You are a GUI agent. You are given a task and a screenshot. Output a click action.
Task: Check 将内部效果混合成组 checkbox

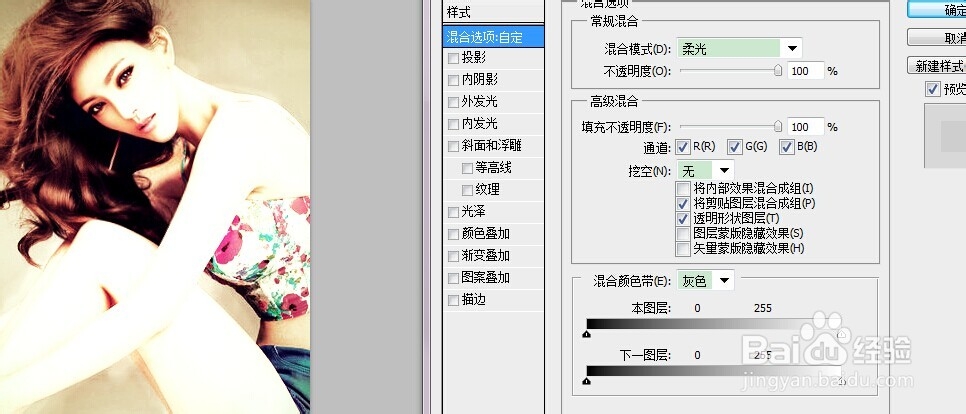(x=683, y=188)
